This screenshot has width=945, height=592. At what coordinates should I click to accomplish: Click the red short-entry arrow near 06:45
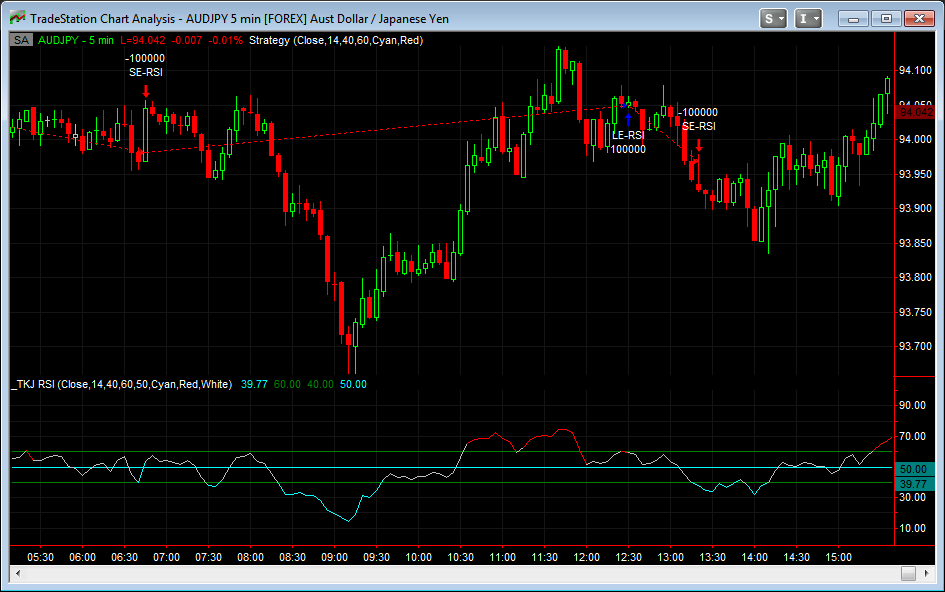coord(146,91)
